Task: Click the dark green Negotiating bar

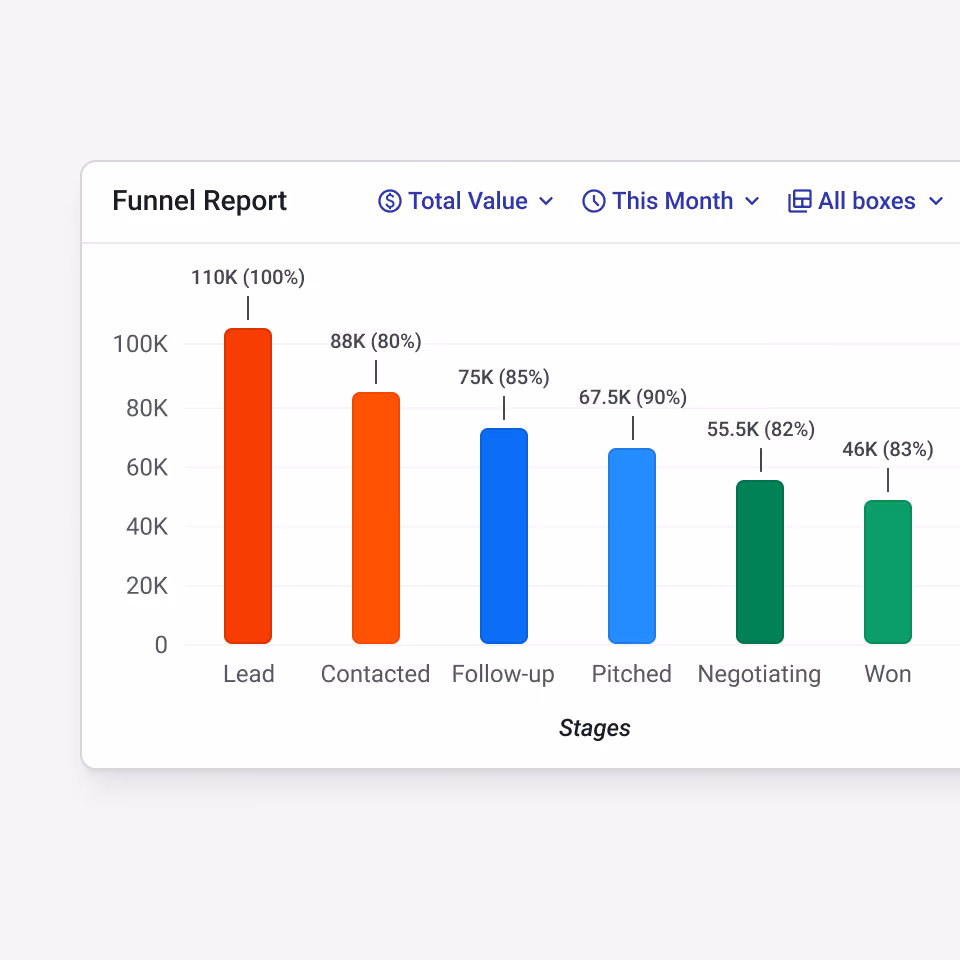Action: coord(760,562)
